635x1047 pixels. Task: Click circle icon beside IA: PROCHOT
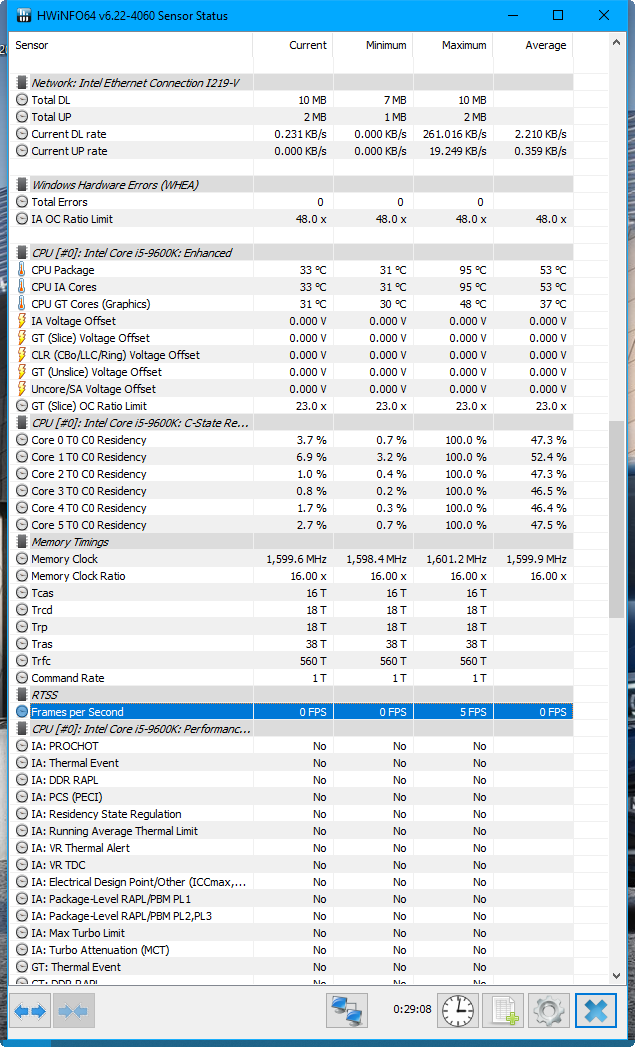[x=22, y=746]
